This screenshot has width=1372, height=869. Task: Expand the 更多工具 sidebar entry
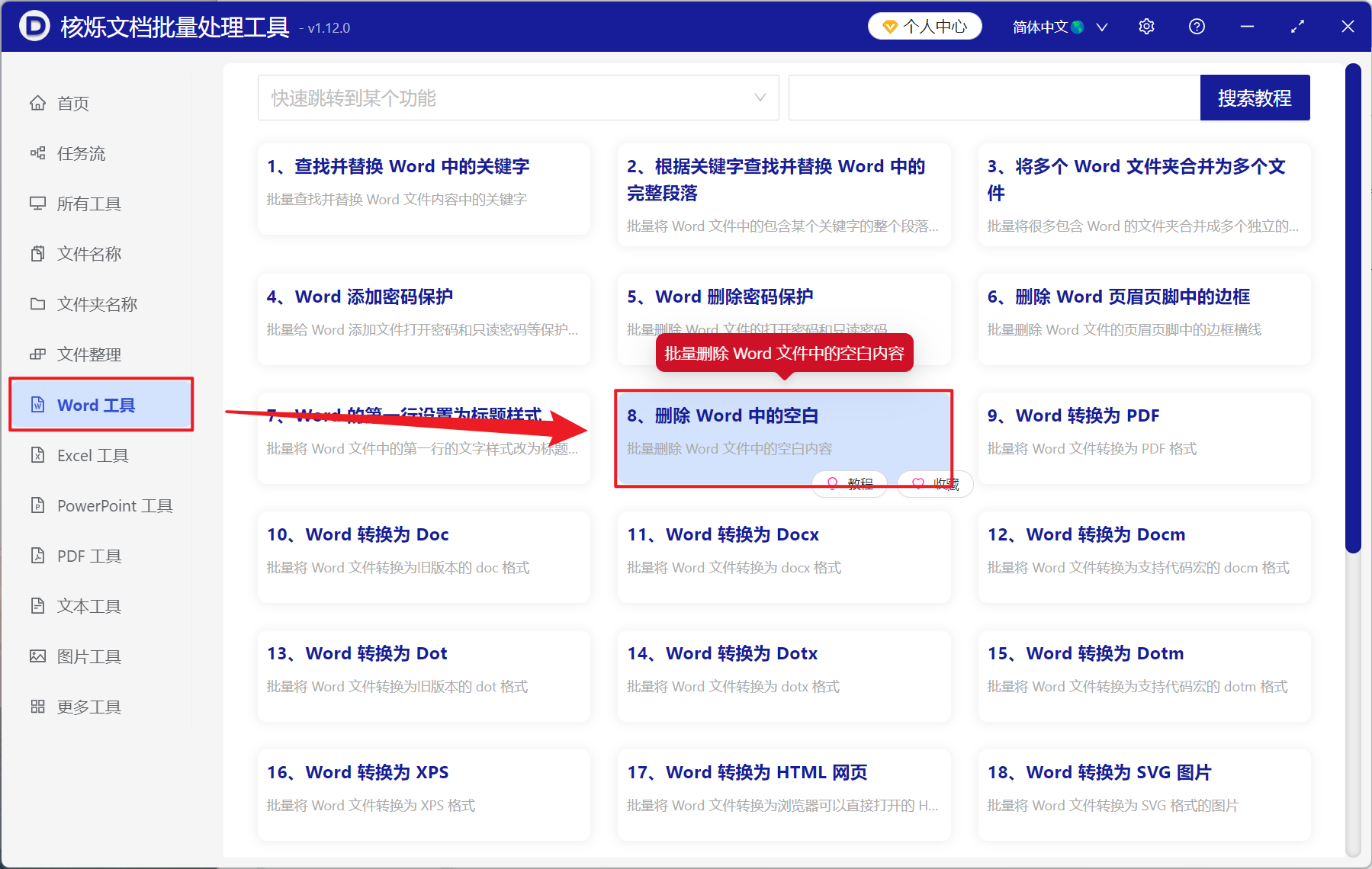[x=88, y=707]
